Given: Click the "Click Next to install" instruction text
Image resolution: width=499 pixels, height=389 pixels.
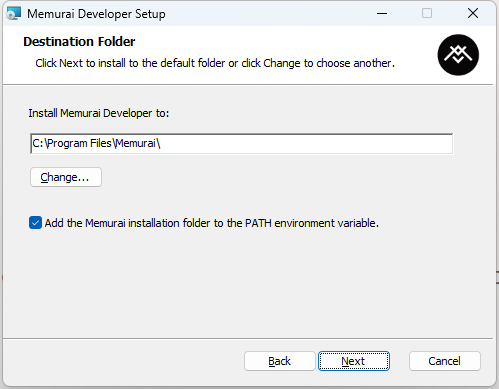Looking at the screenshot, I should coord(215,63).
